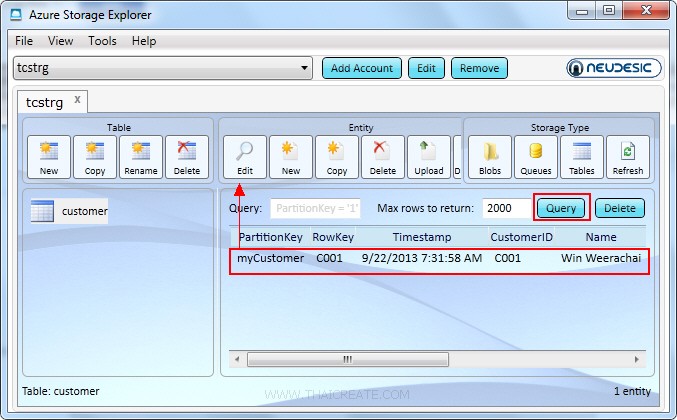
Task: Click the Neudesic logo
Action: 614,68
